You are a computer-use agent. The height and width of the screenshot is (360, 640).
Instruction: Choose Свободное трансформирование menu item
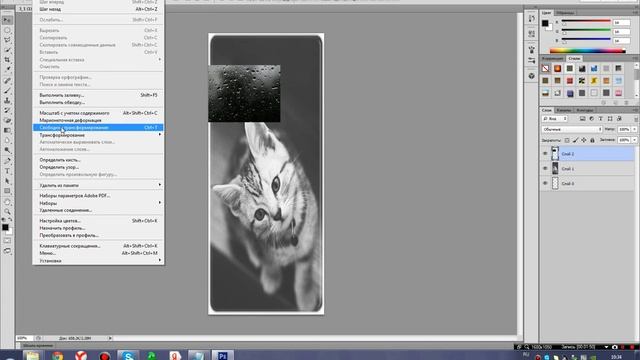[98, 128]
